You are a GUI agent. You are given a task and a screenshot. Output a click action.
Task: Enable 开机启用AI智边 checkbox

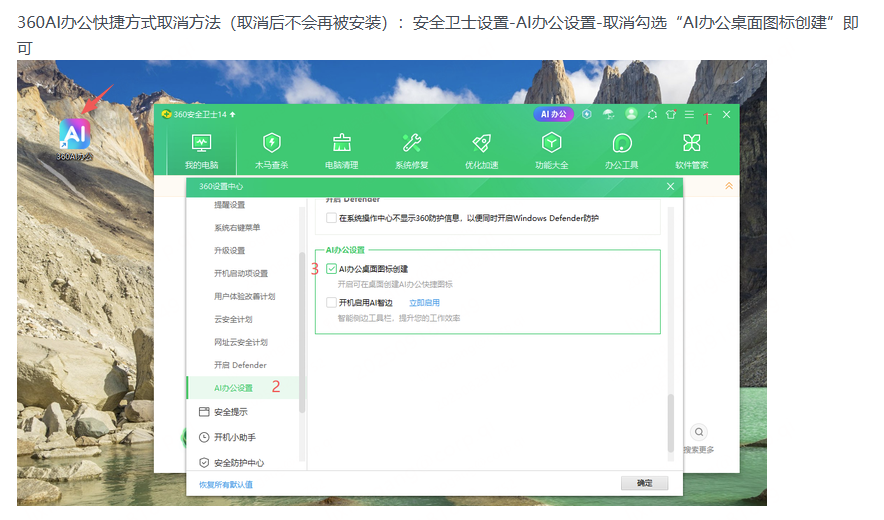pyautogui.click(x=331, y=302)
